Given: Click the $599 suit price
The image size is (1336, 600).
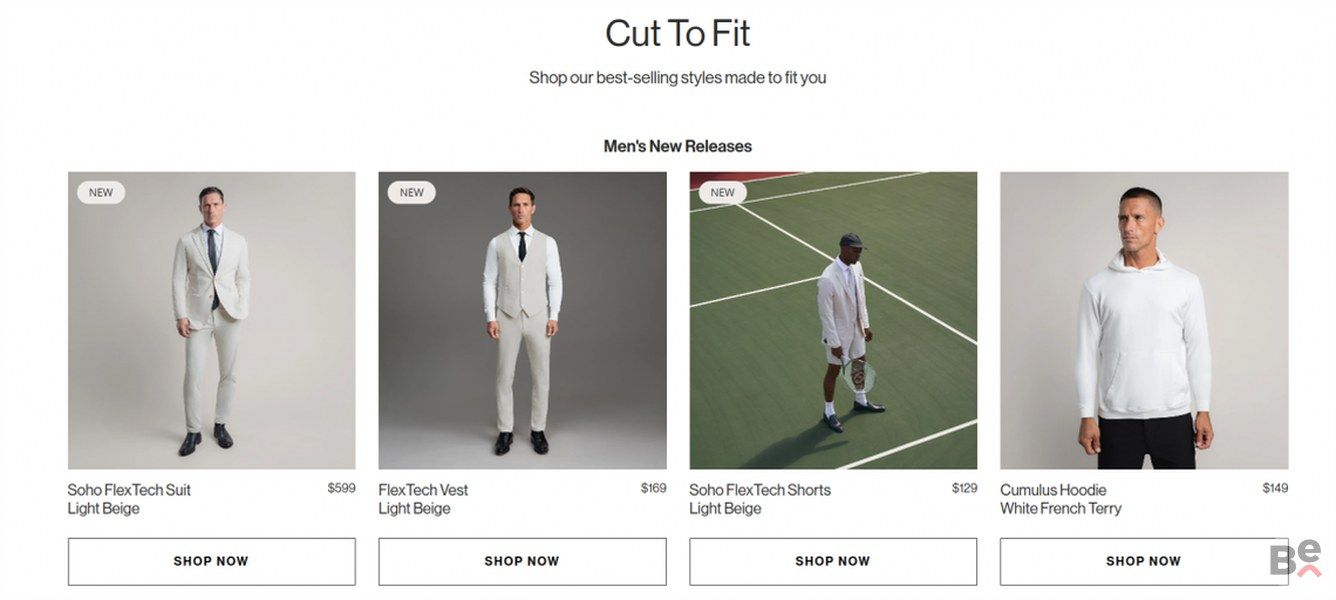Looking at the screenshot, I should click(342, 488).
